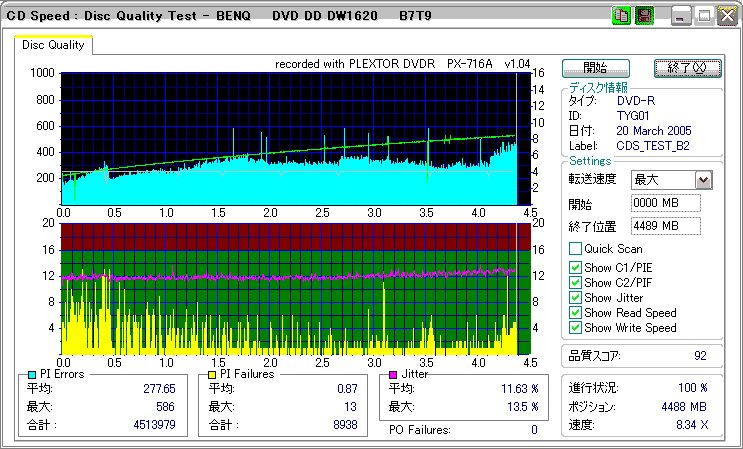This screenshot has width=743, height=449.
Task: Click the floppy disk save icon
Action: pos(644,16)
